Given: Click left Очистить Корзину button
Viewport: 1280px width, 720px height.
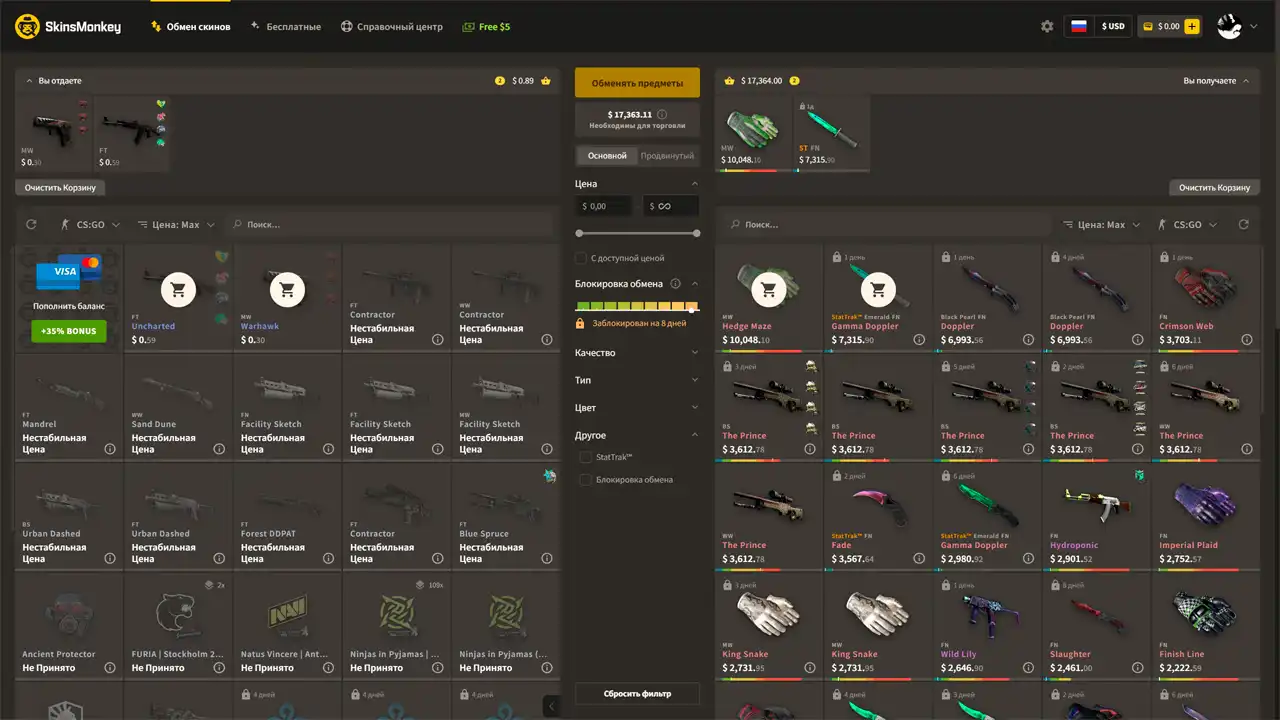Looking at the screenshot, I should pyautogui.click(x=60, y=187).
